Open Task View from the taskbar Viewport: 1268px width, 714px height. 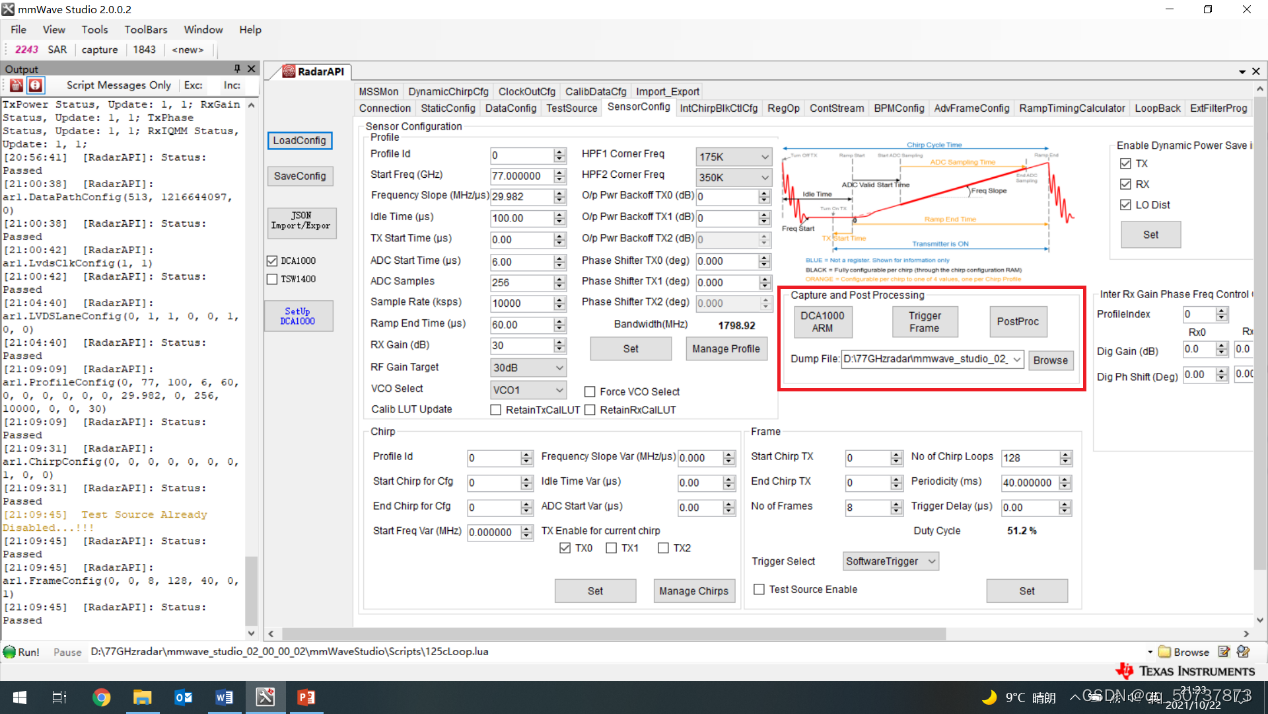coord(59,697)
